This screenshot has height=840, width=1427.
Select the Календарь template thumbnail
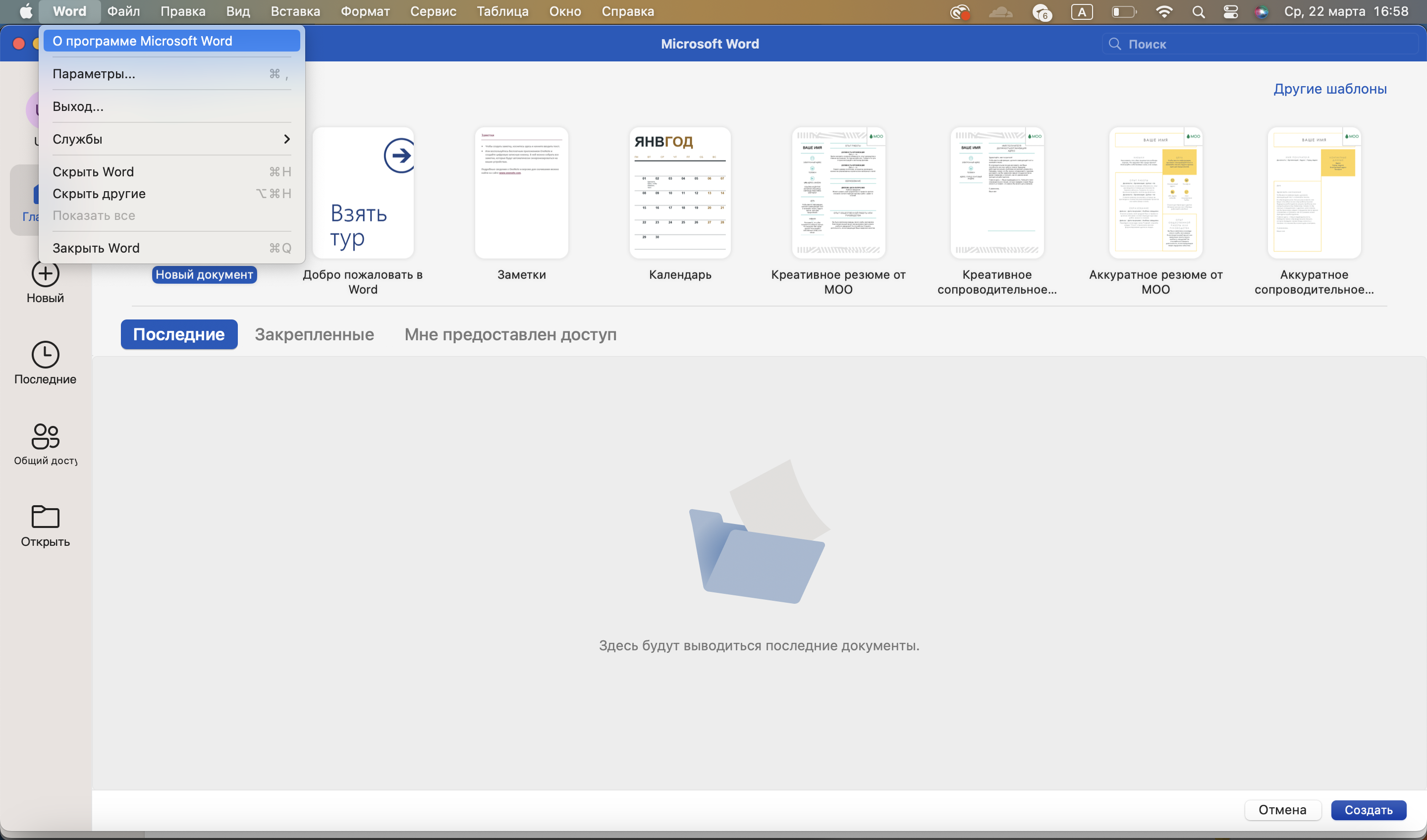[x=679, y=194]
